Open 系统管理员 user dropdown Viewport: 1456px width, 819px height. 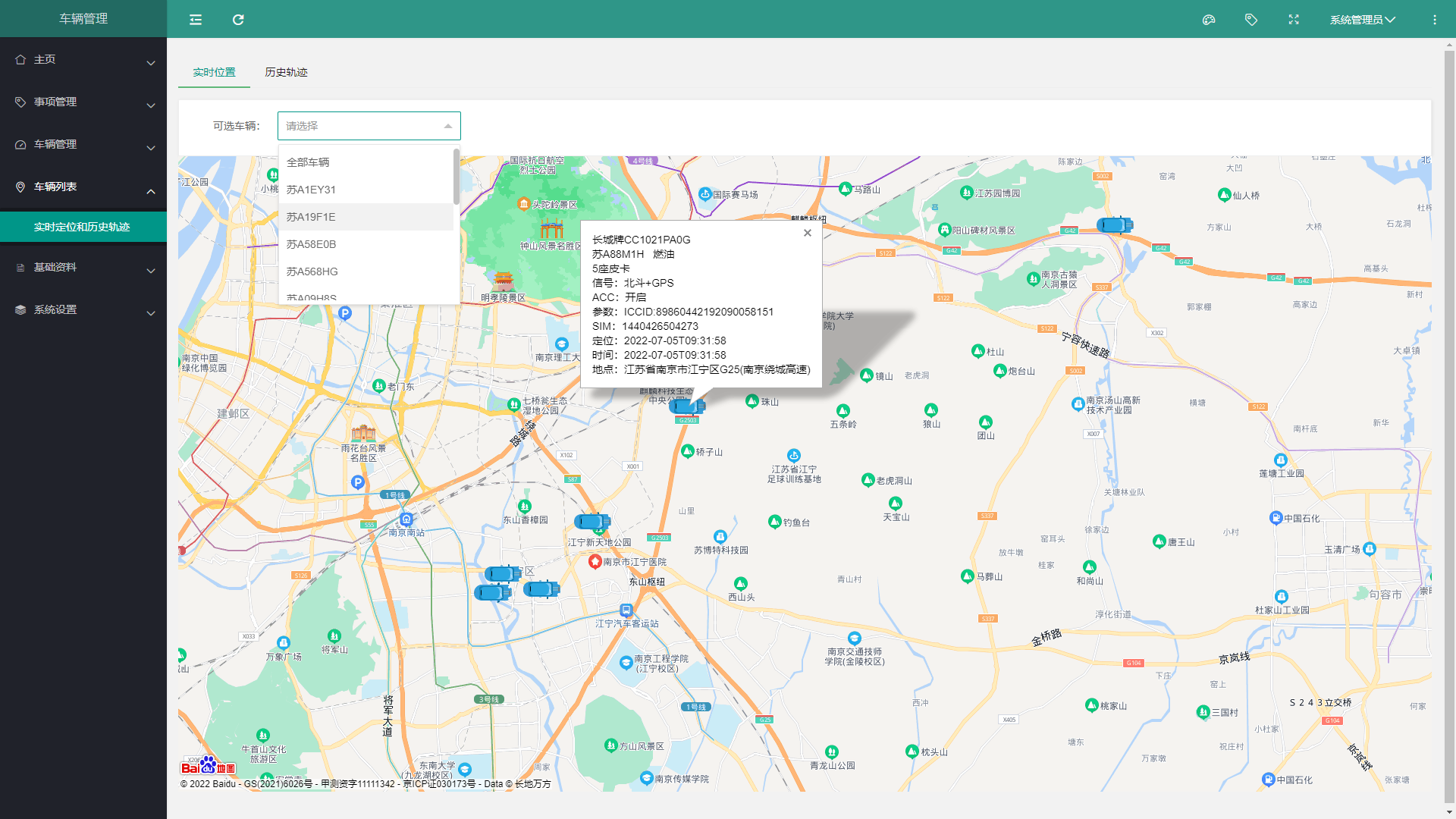1362,20
